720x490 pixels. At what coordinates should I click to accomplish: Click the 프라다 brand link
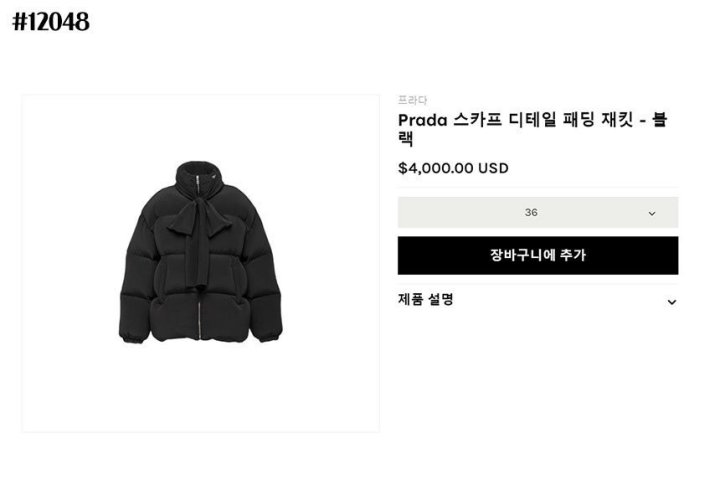[x=412, y=100]
